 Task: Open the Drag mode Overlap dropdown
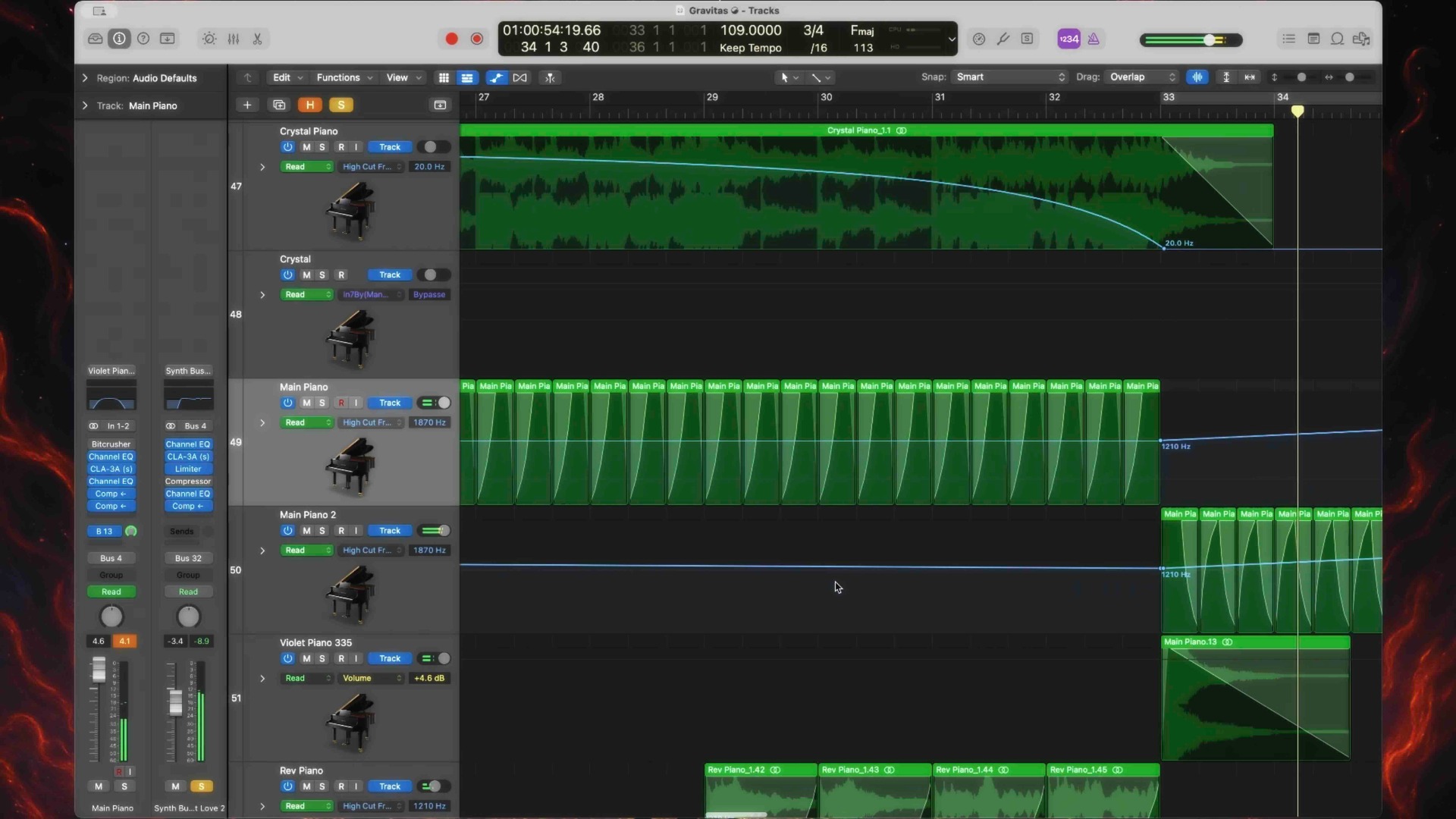tap(1142, 77)
